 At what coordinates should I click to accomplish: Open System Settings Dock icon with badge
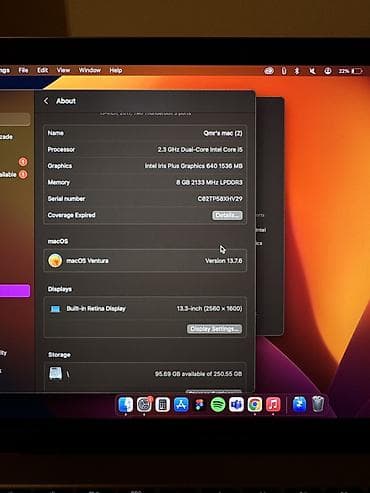pos(144,404)
